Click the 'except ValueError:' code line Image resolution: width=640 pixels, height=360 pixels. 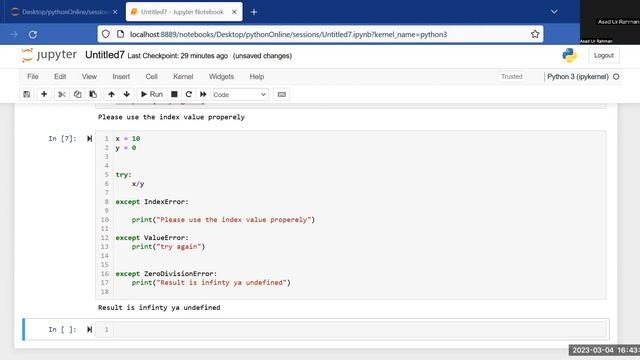click(152, 238)
